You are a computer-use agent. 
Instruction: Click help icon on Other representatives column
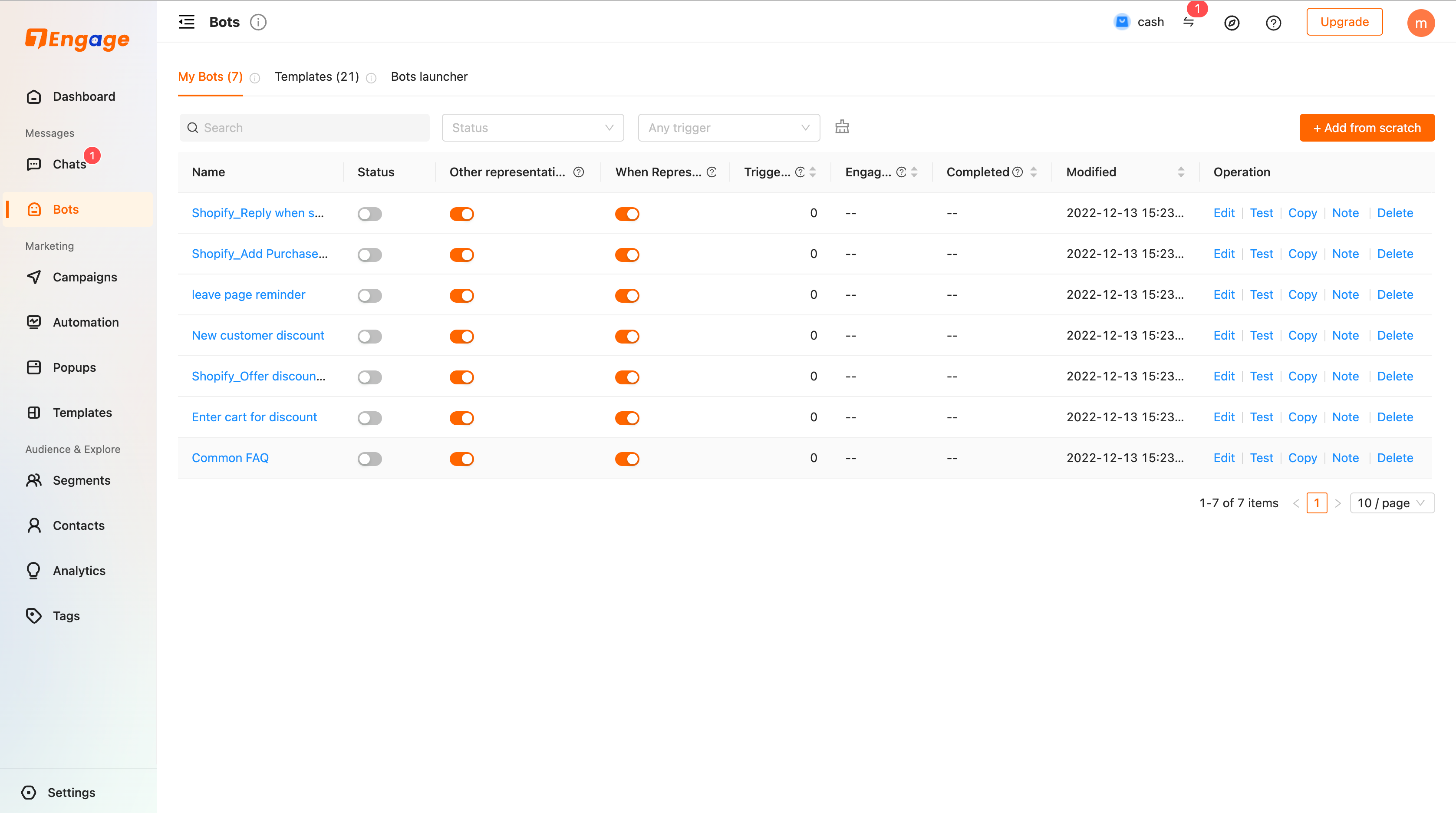pyautogui.click(x=578, y=172)
